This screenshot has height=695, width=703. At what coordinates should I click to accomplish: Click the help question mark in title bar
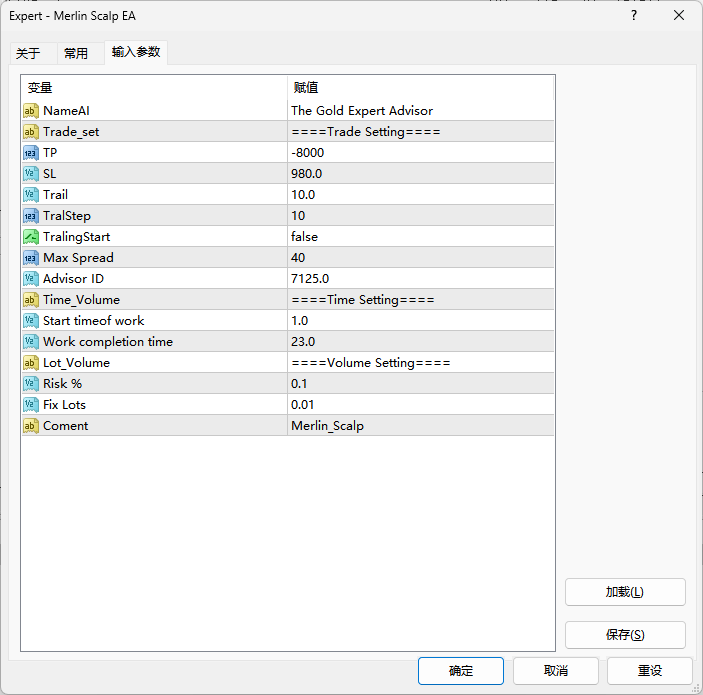pyautogui.click(x=633, y=15)
